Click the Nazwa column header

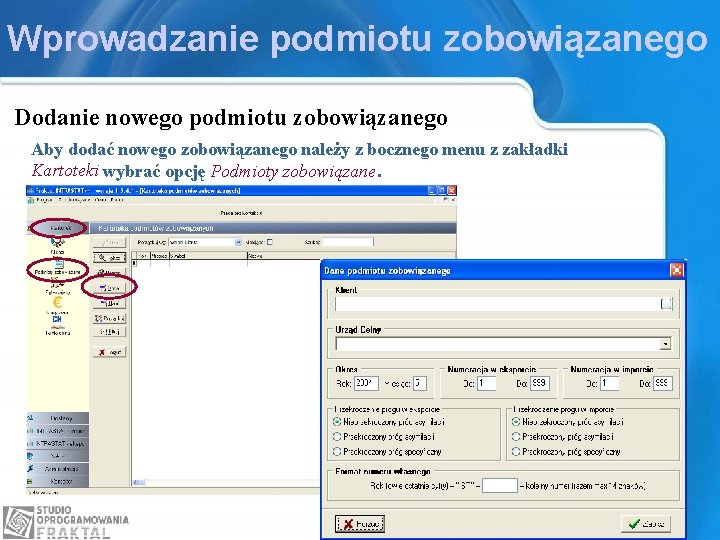tap(351, 256)
